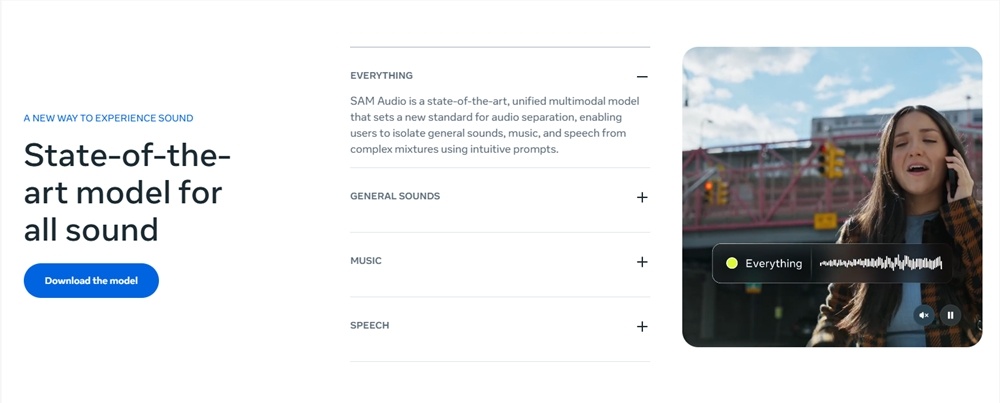The height and width of the screenshot is (403, 1000).
Task: Open the MUSIC accordion heading
Action: tap(366, 261)
